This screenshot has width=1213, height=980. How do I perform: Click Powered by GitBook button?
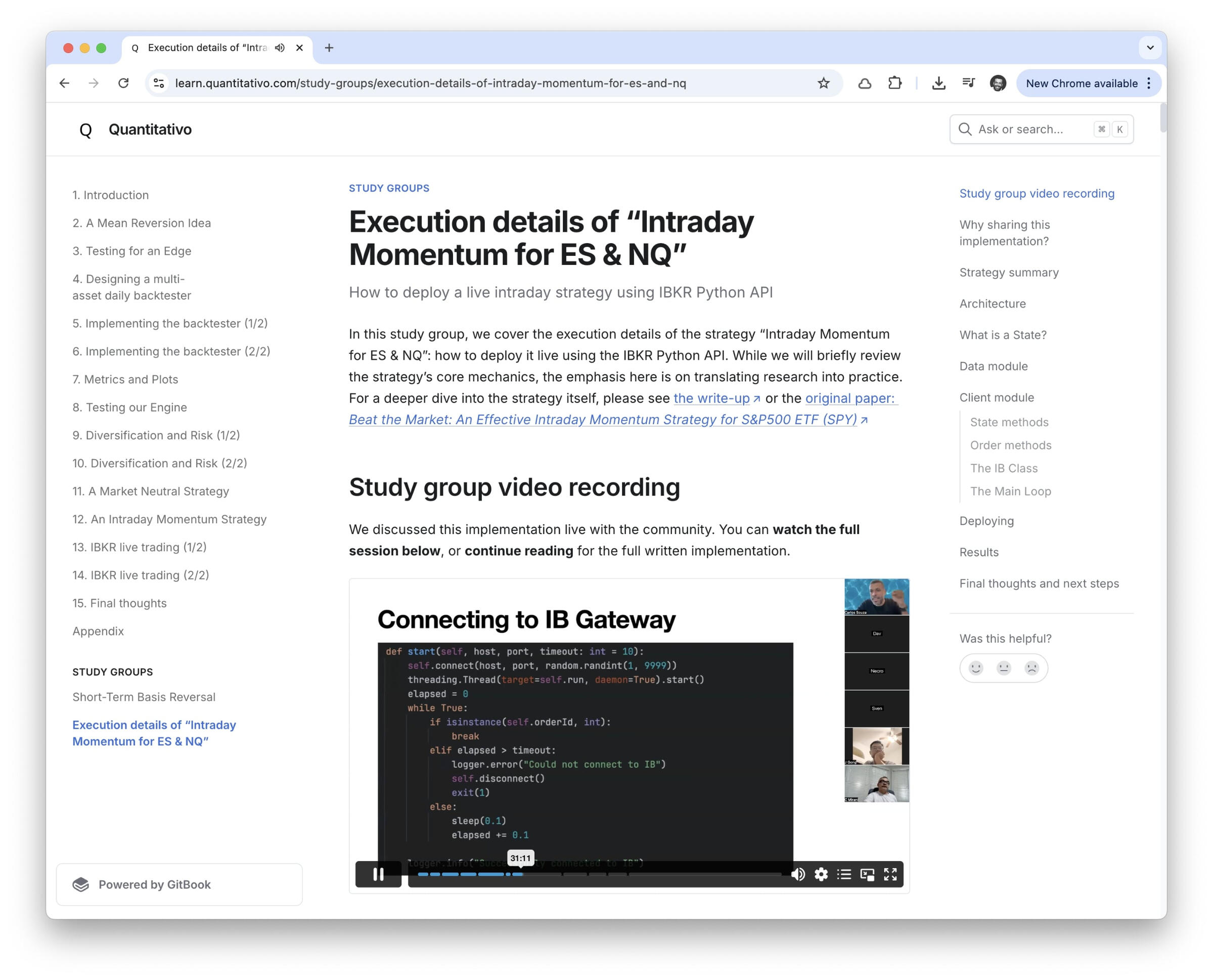[x=179, y=884]
